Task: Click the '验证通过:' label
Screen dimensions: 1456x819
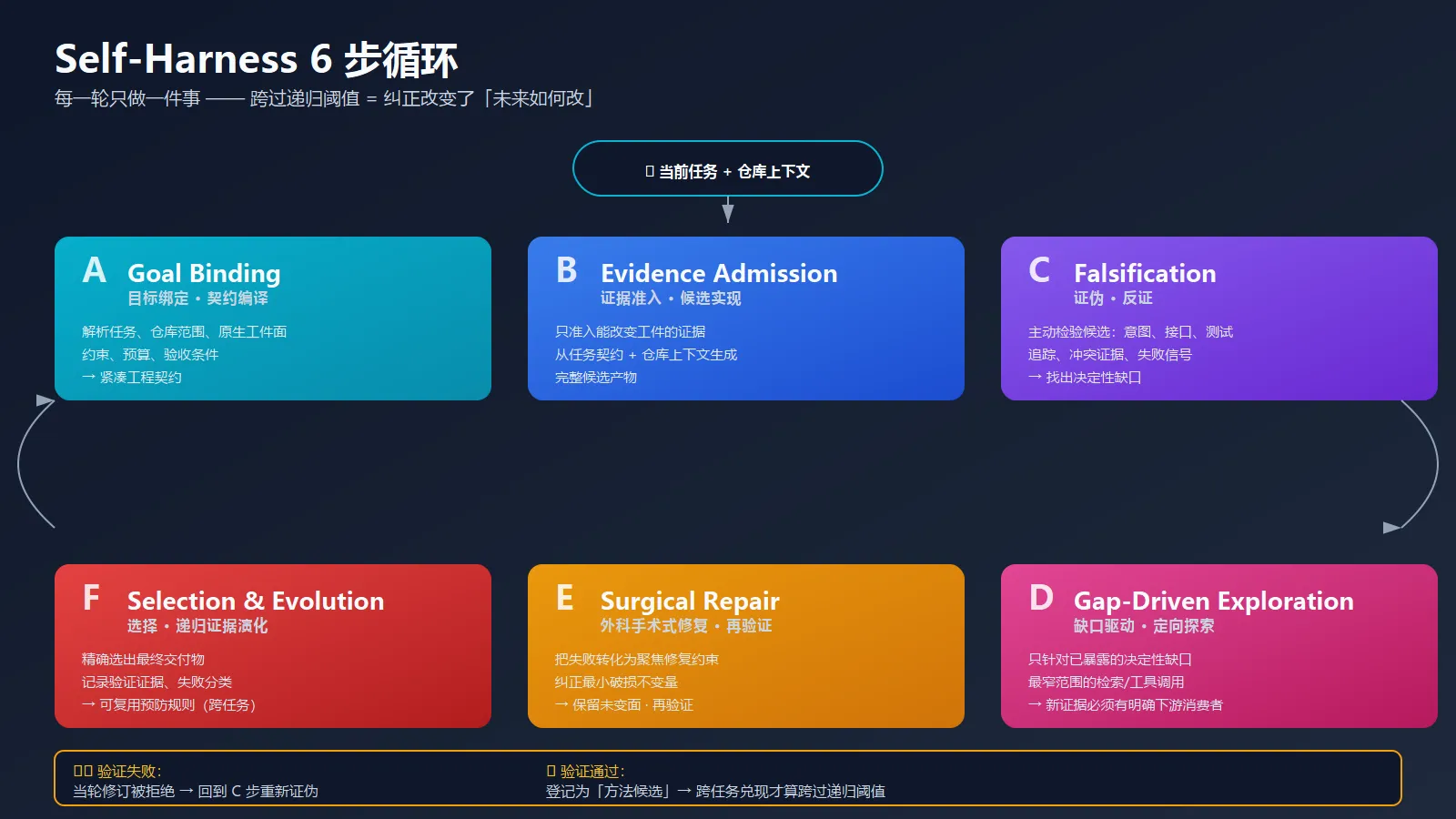Action: [585, 772]
